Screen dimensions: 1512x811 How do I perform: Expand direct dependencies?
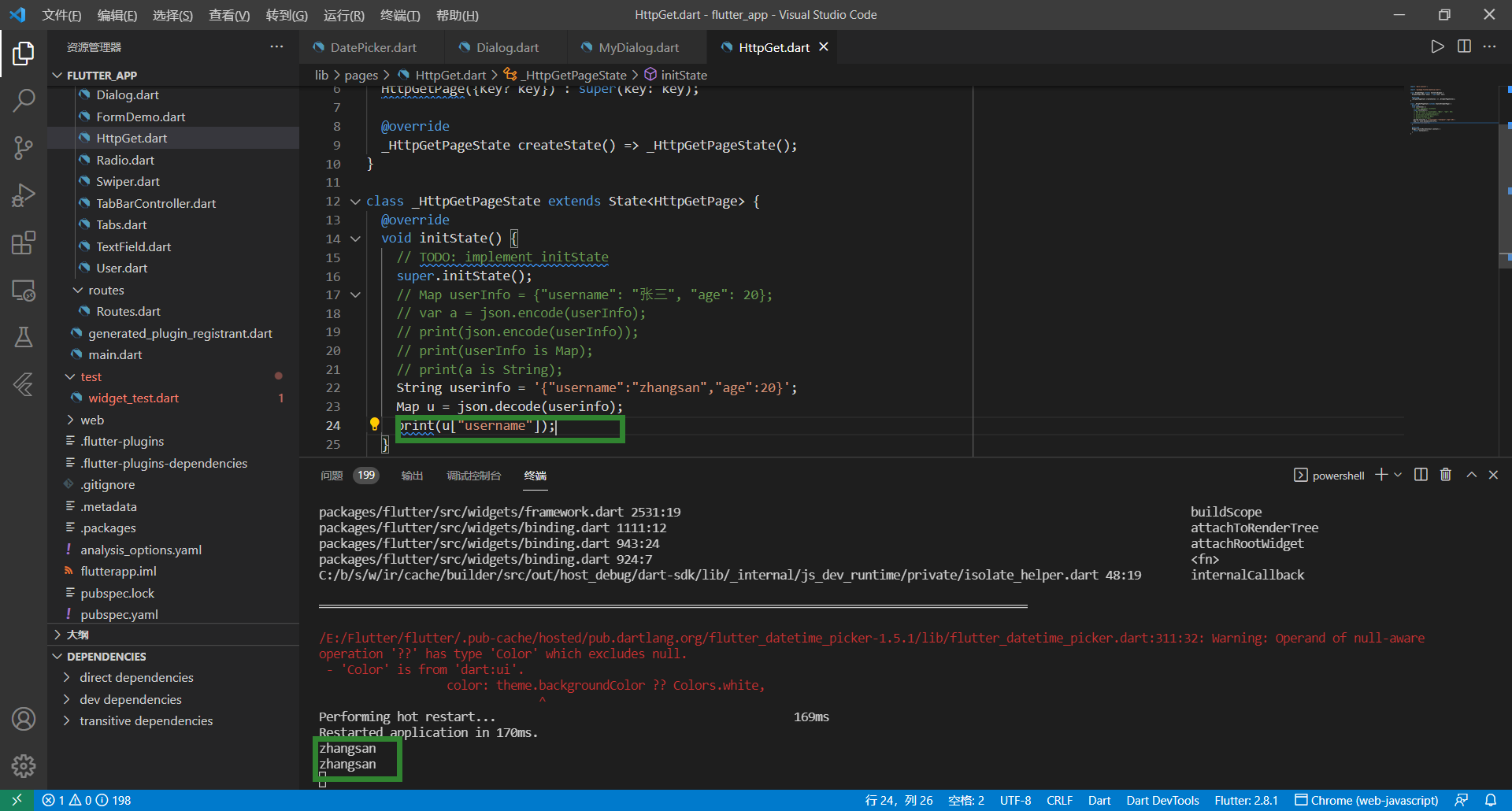[x=136, y=678]
